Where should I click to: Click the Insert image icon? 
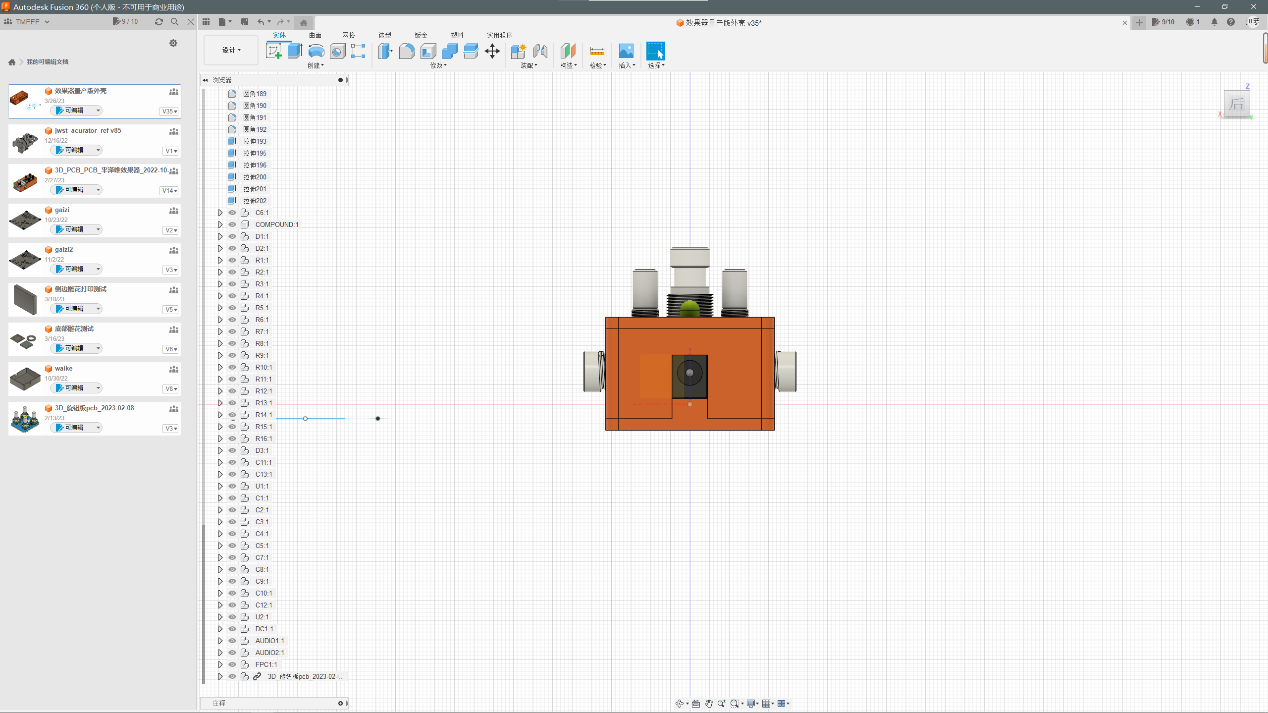coord(626,51)
